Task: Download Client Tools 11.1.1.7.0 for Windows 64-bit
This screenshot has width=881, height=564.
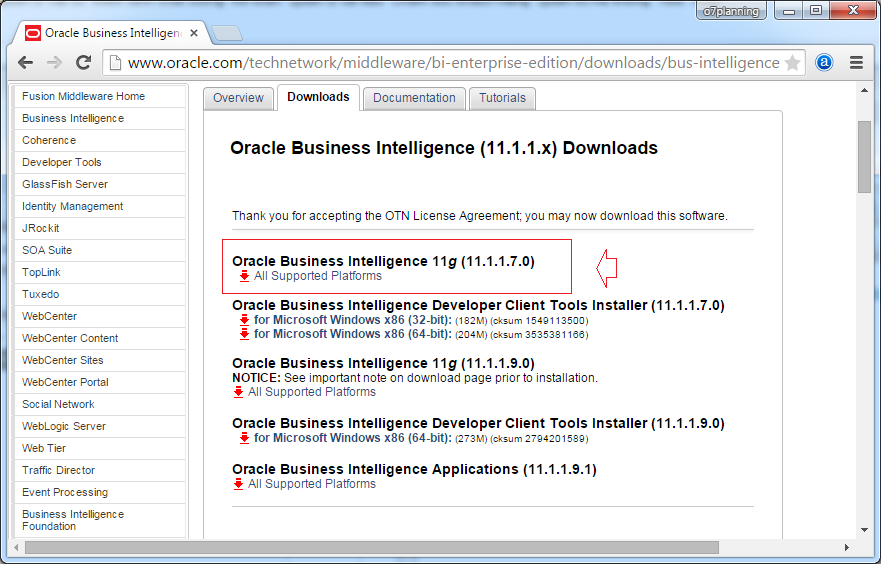Action: (x=353, y=334)
